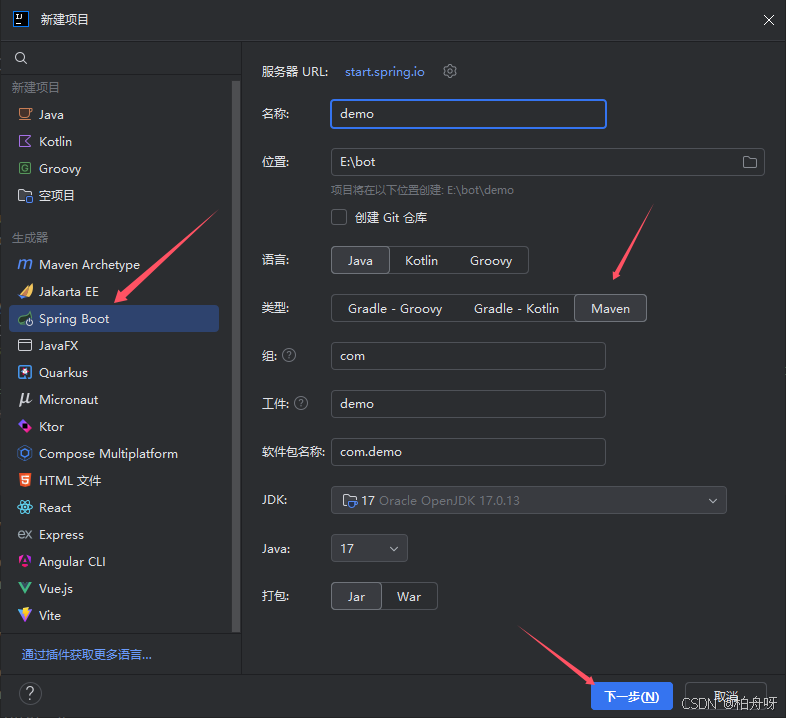The image size is (786, 718).
Task: Select War packaging
Action: [409, 596]
